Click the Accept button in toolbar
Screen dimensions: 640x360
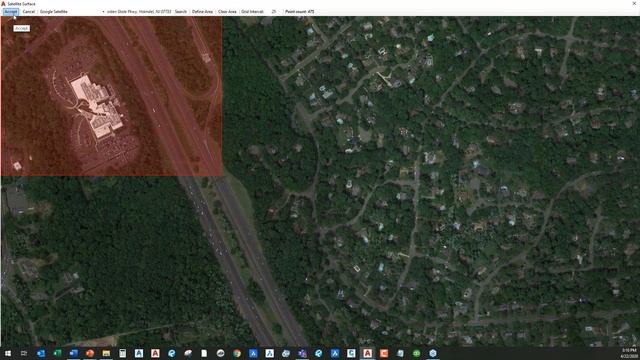[11, 11]
